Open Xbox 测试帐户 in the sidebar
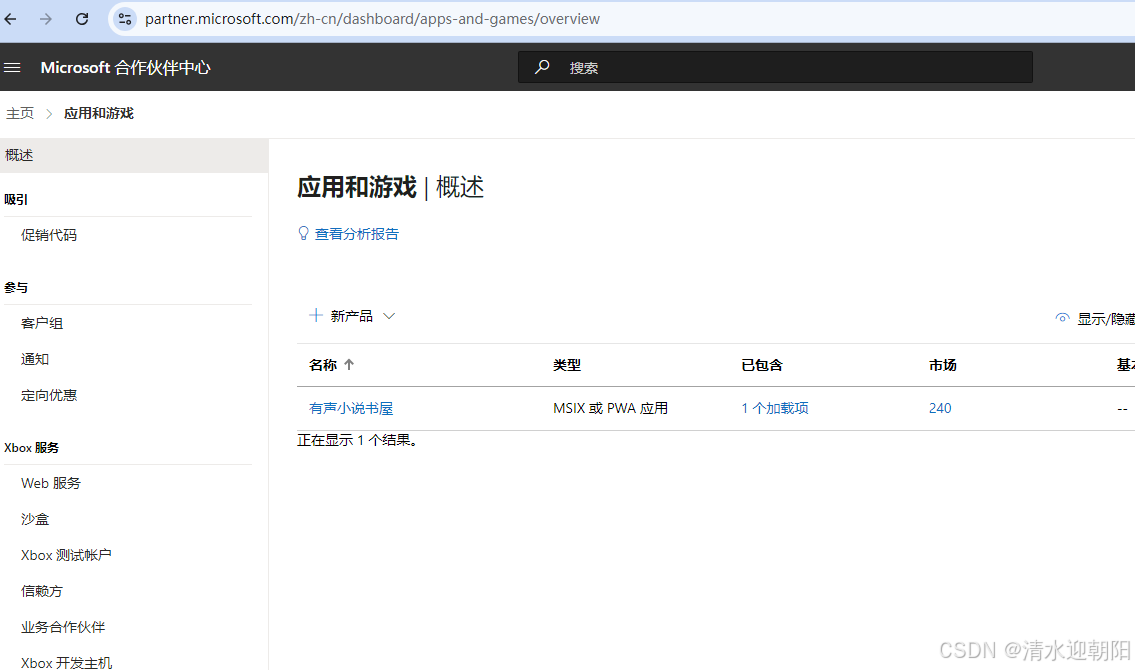This screenshot has width=1135, height=670. coord(66,555)
